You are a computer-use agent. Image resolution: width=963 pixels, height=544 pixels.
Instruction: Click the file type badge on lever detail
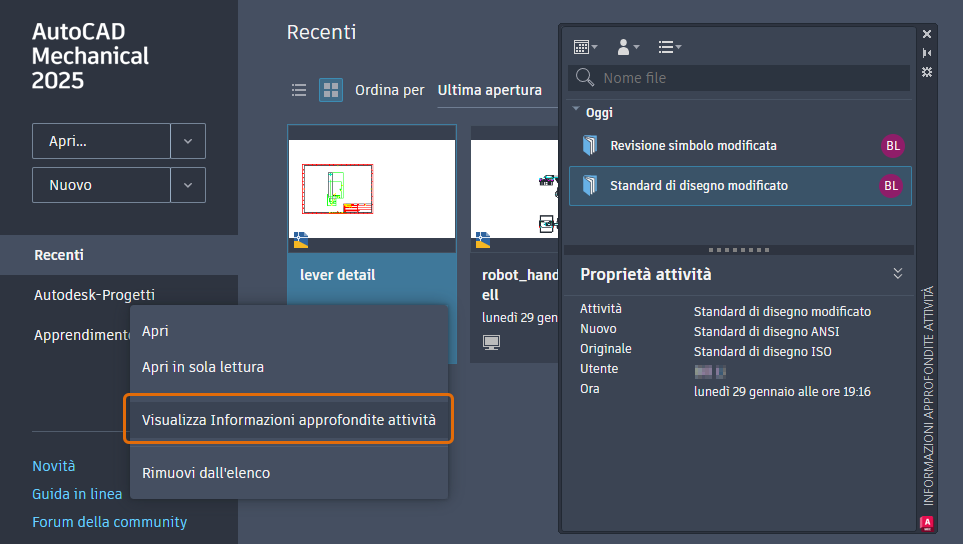300,239
